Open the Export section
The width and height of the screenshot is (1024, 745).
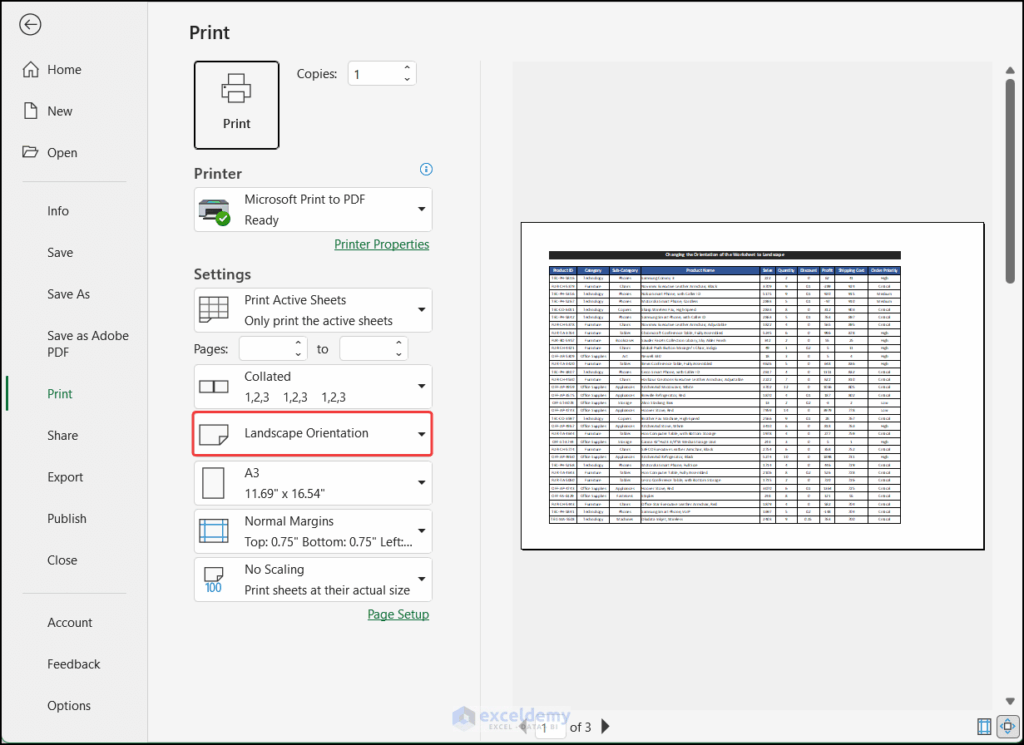point(65,477)
